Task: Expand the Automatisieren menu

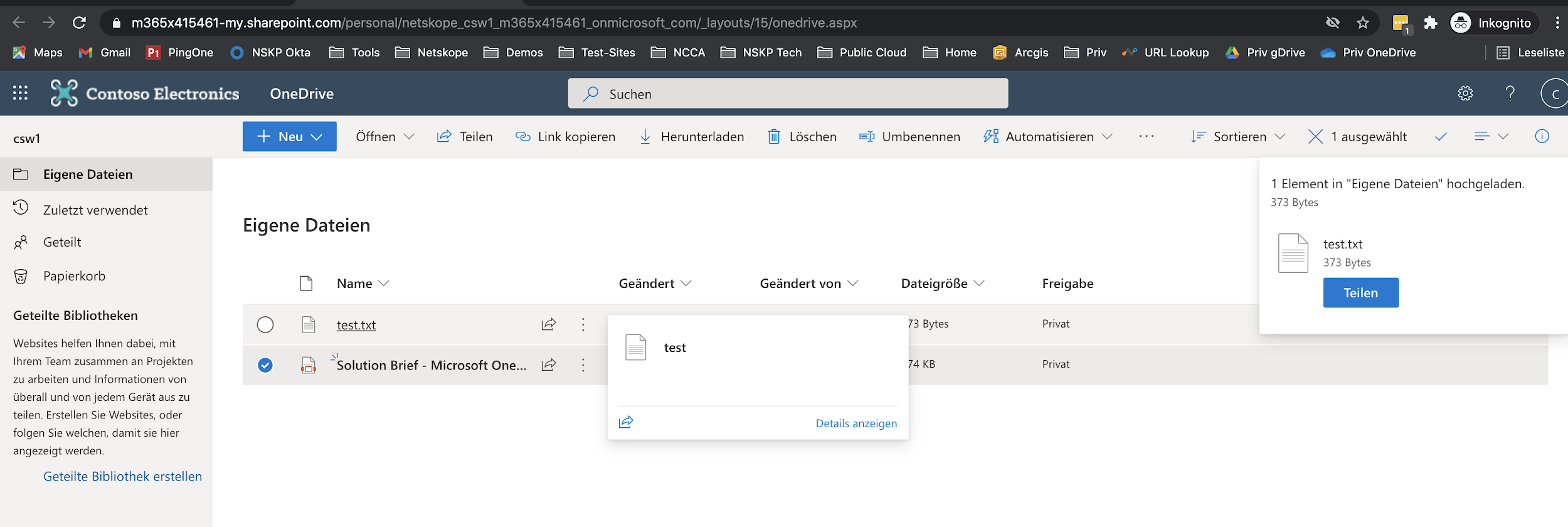Action: 1048,137
